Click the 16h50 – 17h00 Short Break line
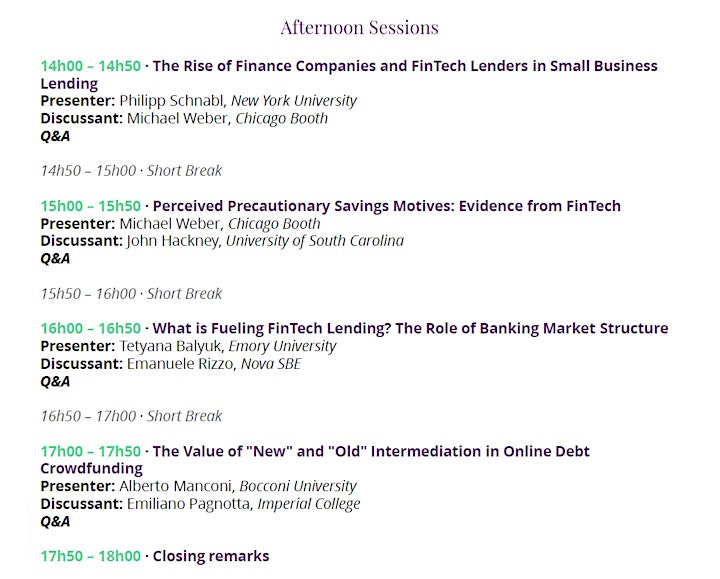 131,416
